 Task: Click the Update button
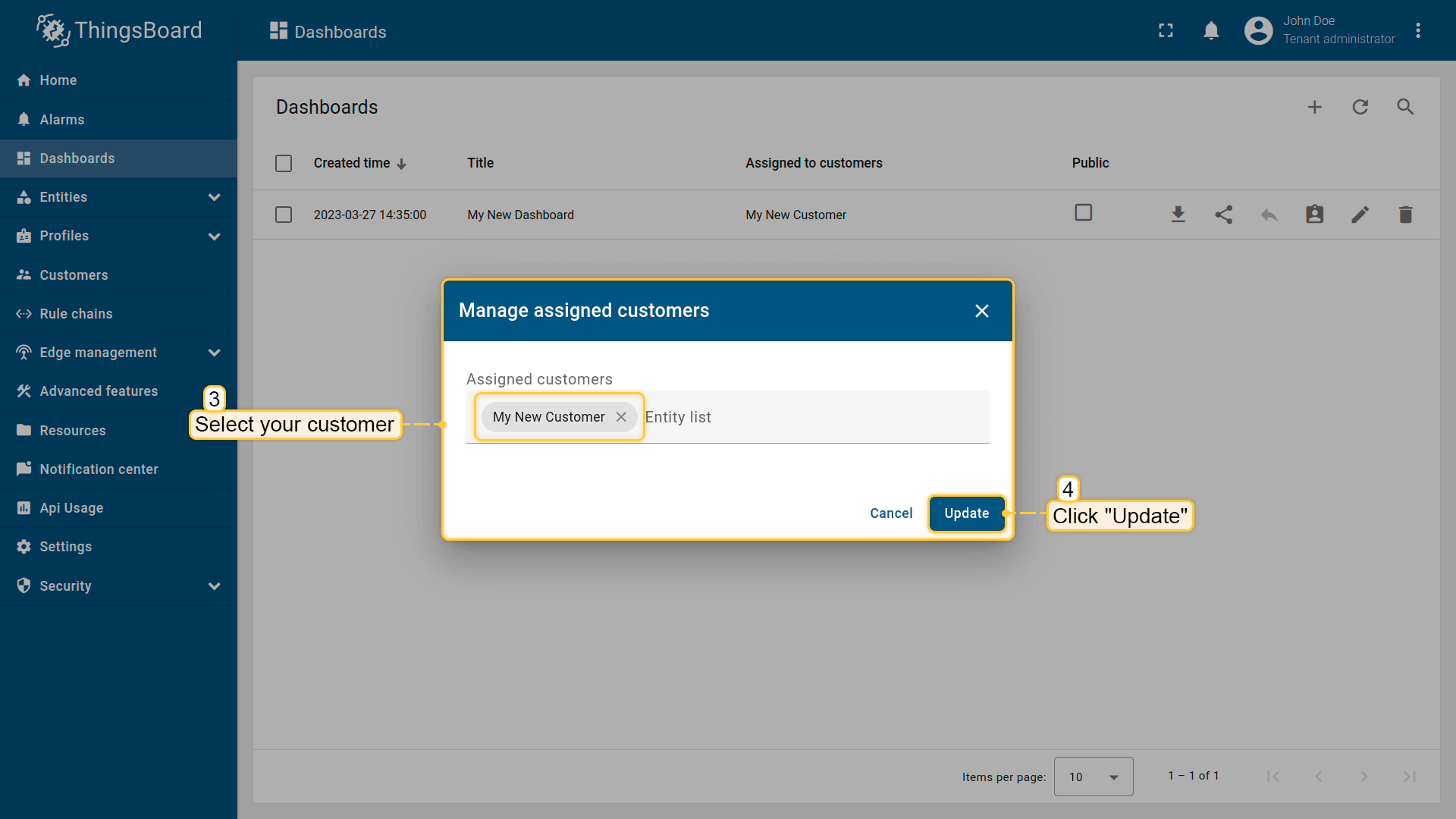(966, 513)
